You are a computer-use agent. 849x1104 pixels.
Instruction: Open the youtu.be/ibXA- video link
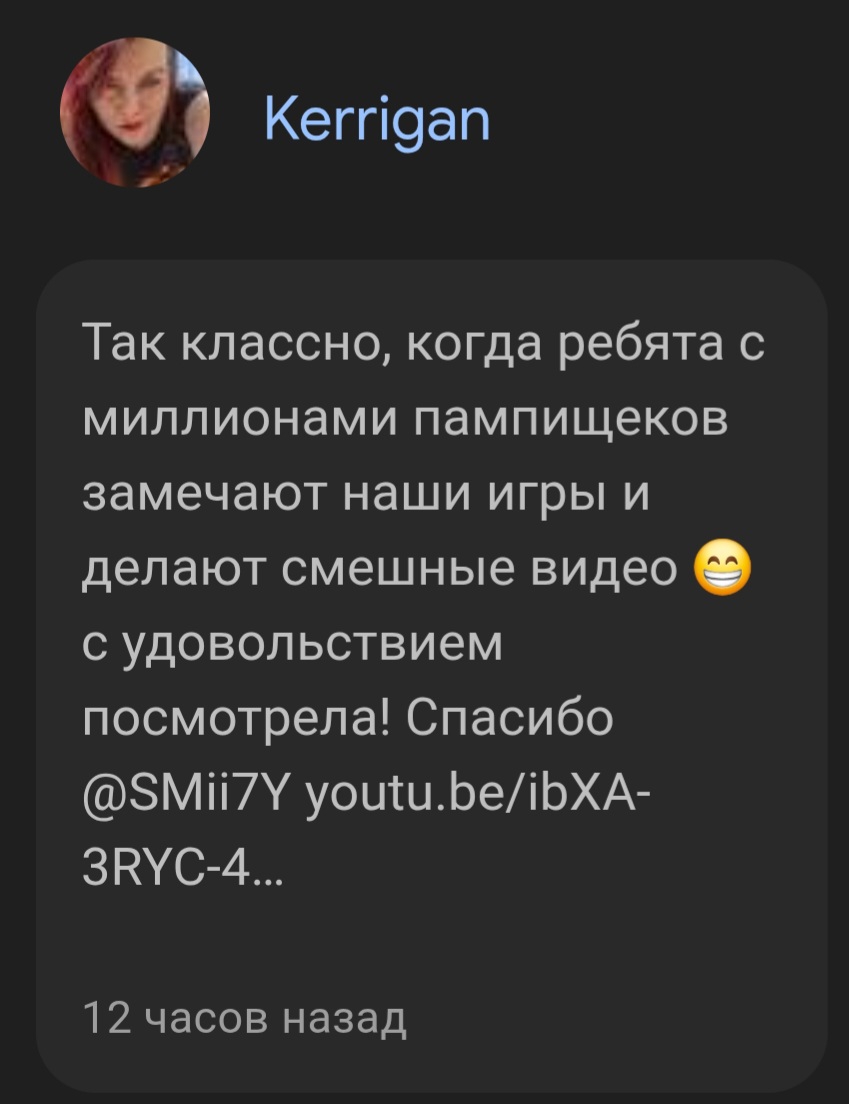point(478,796)
